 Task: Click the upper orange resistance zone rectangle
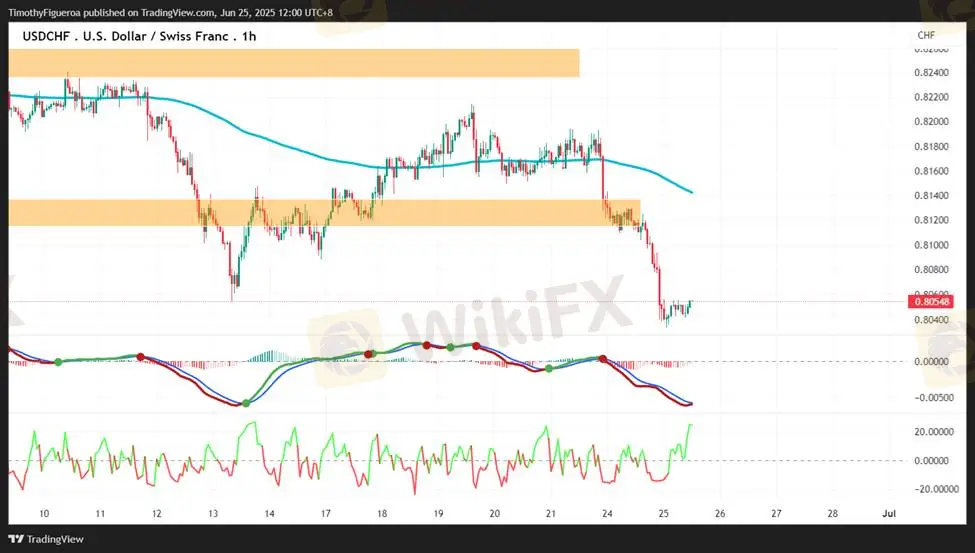point(294,63)
